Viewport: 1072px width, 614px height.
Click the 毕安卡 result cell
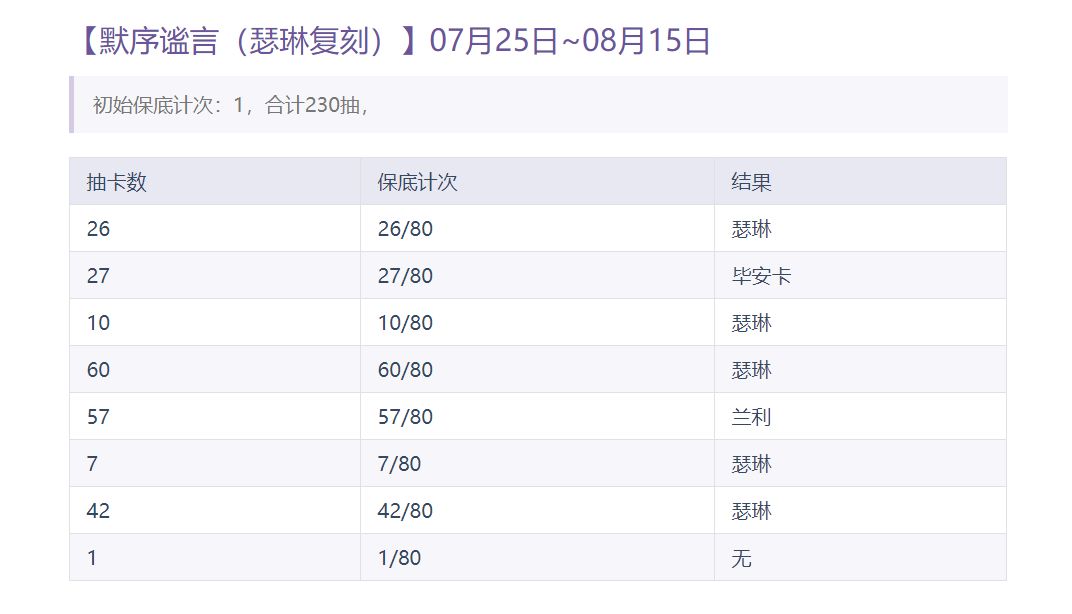[860, 276]
